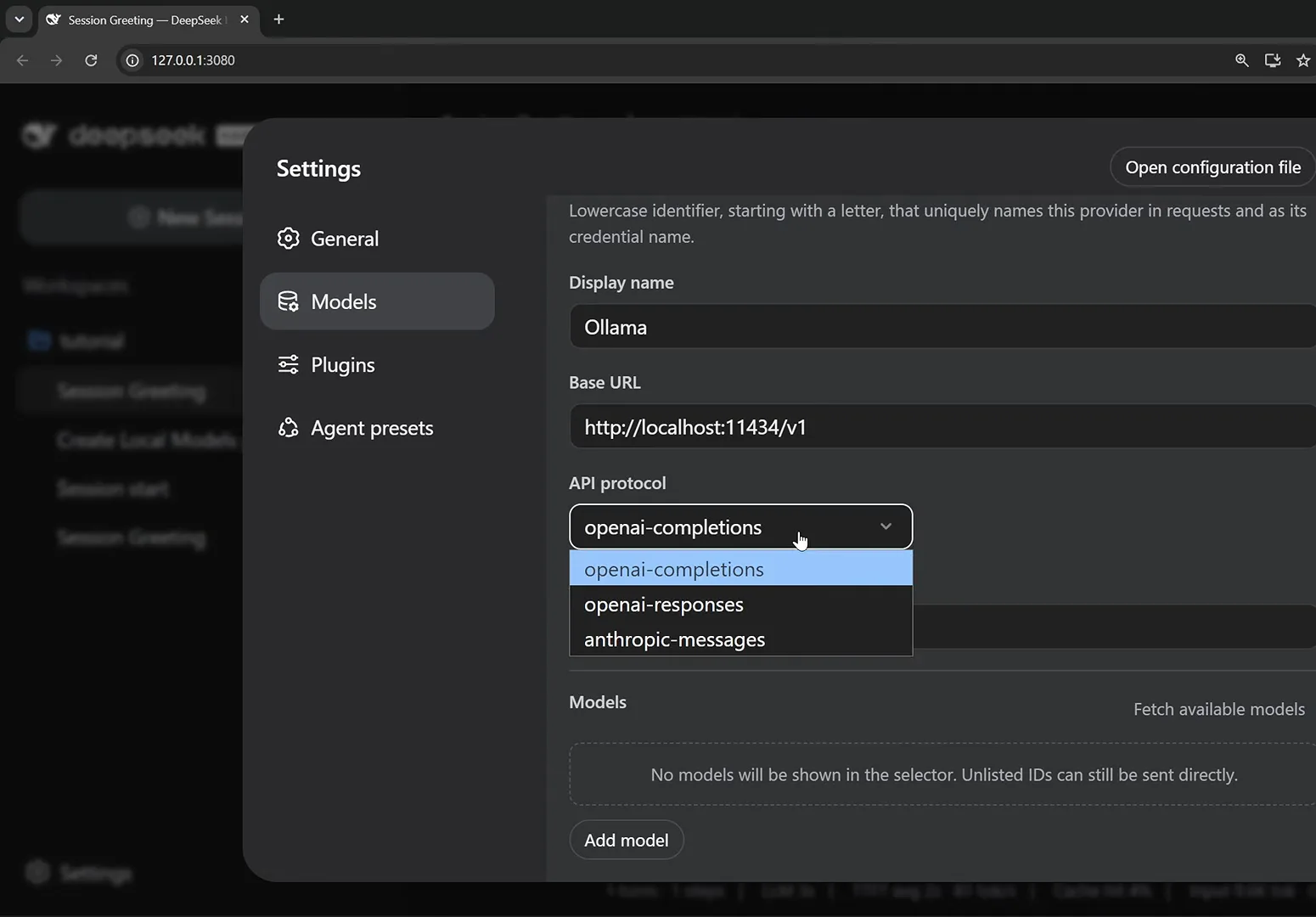Choose anthropic-messages from the list

pos(740,639)
